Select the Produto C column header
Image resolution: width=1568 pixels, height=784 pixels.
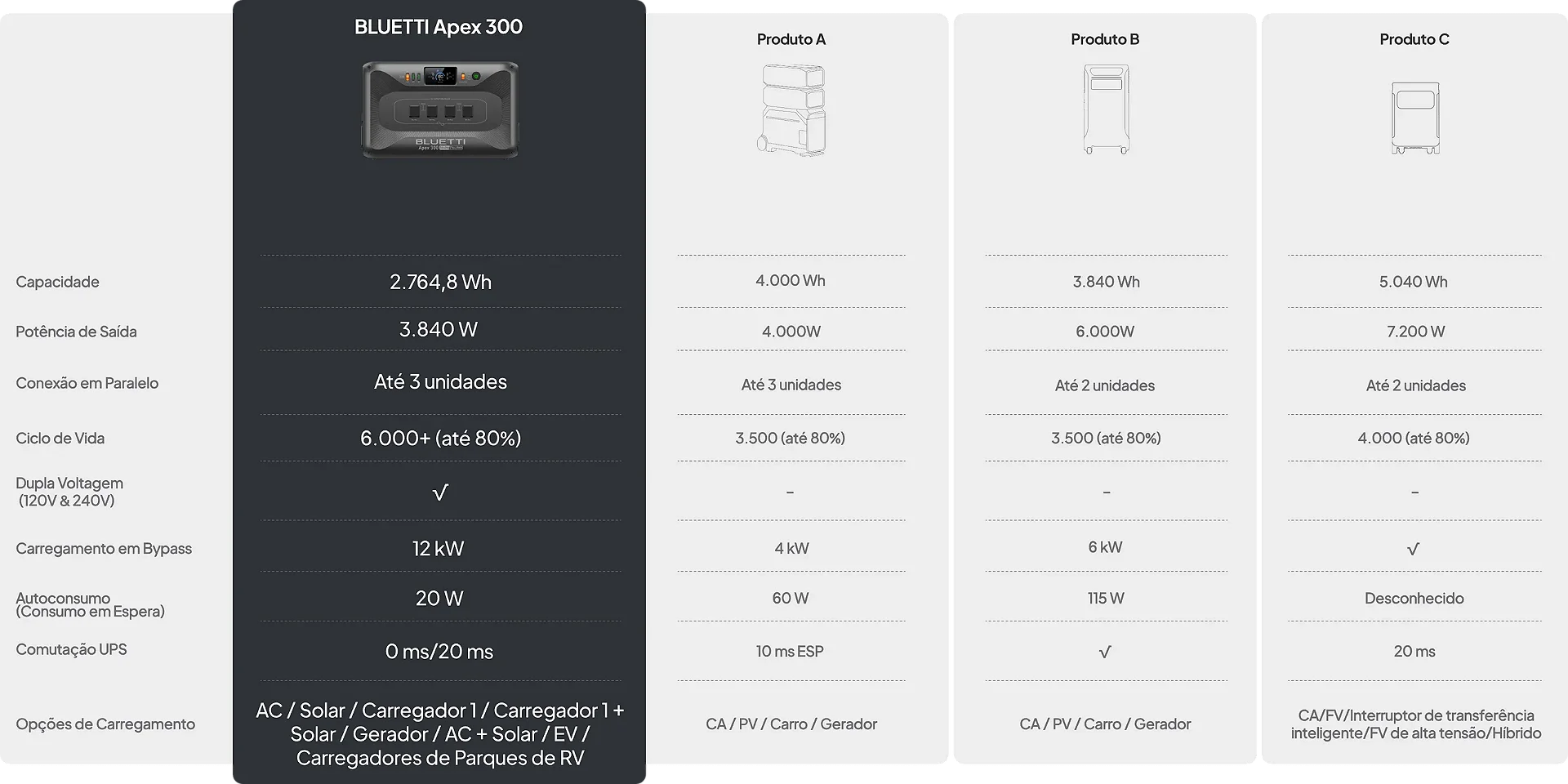[1414, 39]
